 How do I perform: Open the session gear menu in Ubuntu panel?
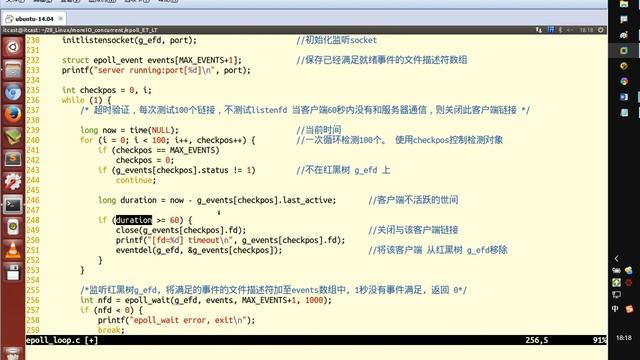tap(601, 30)
